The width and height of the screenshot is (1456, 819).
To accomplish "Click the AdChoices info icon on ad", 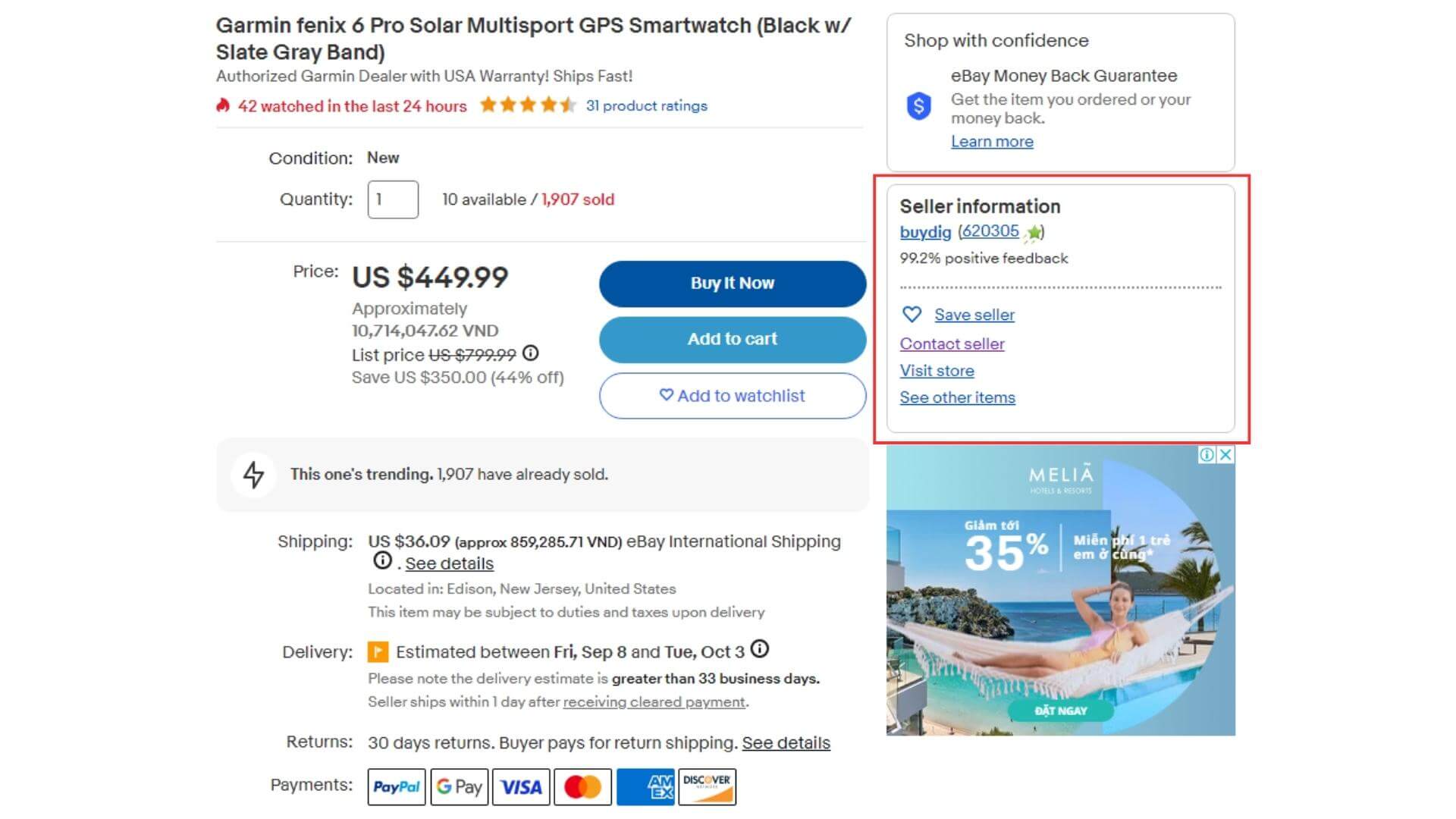I will pyautogui.click(x=1207, y=454).
